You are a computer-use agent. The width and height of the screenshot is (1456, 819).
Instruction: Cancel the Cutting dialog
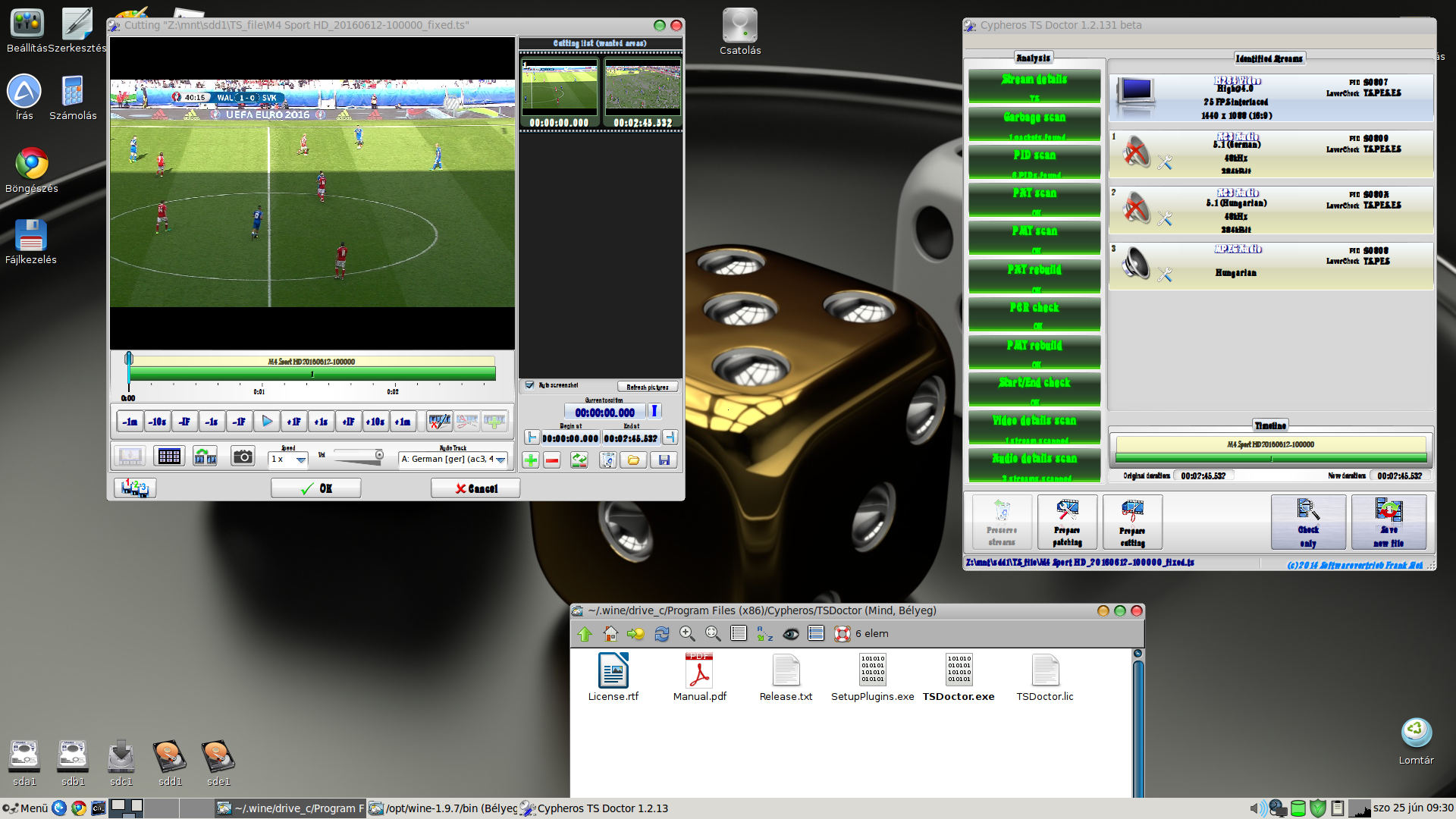coord(475,488)
